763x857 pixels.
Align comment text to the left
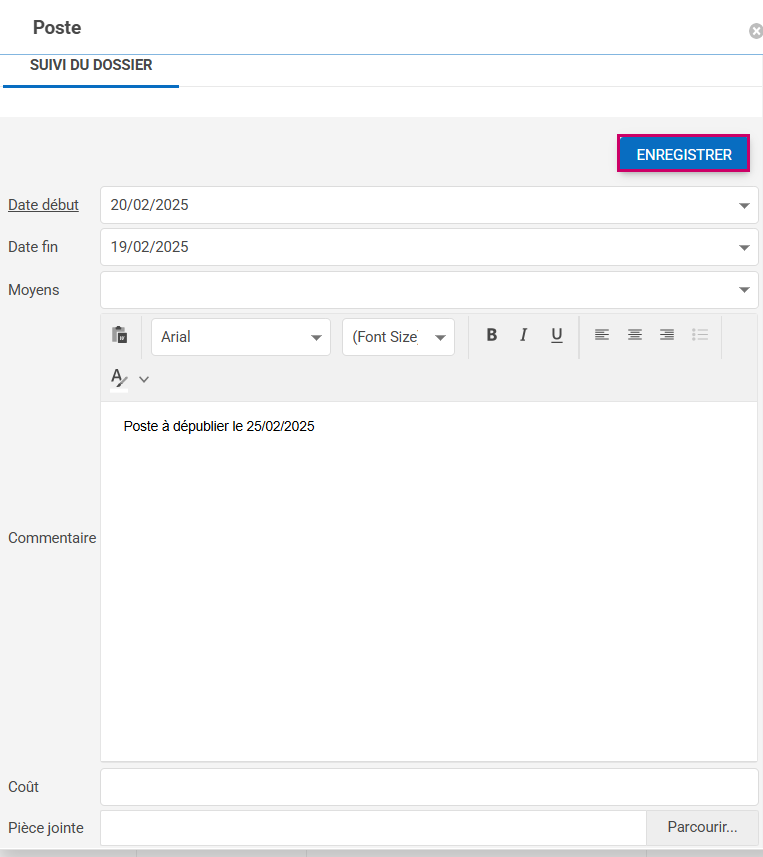602,336
